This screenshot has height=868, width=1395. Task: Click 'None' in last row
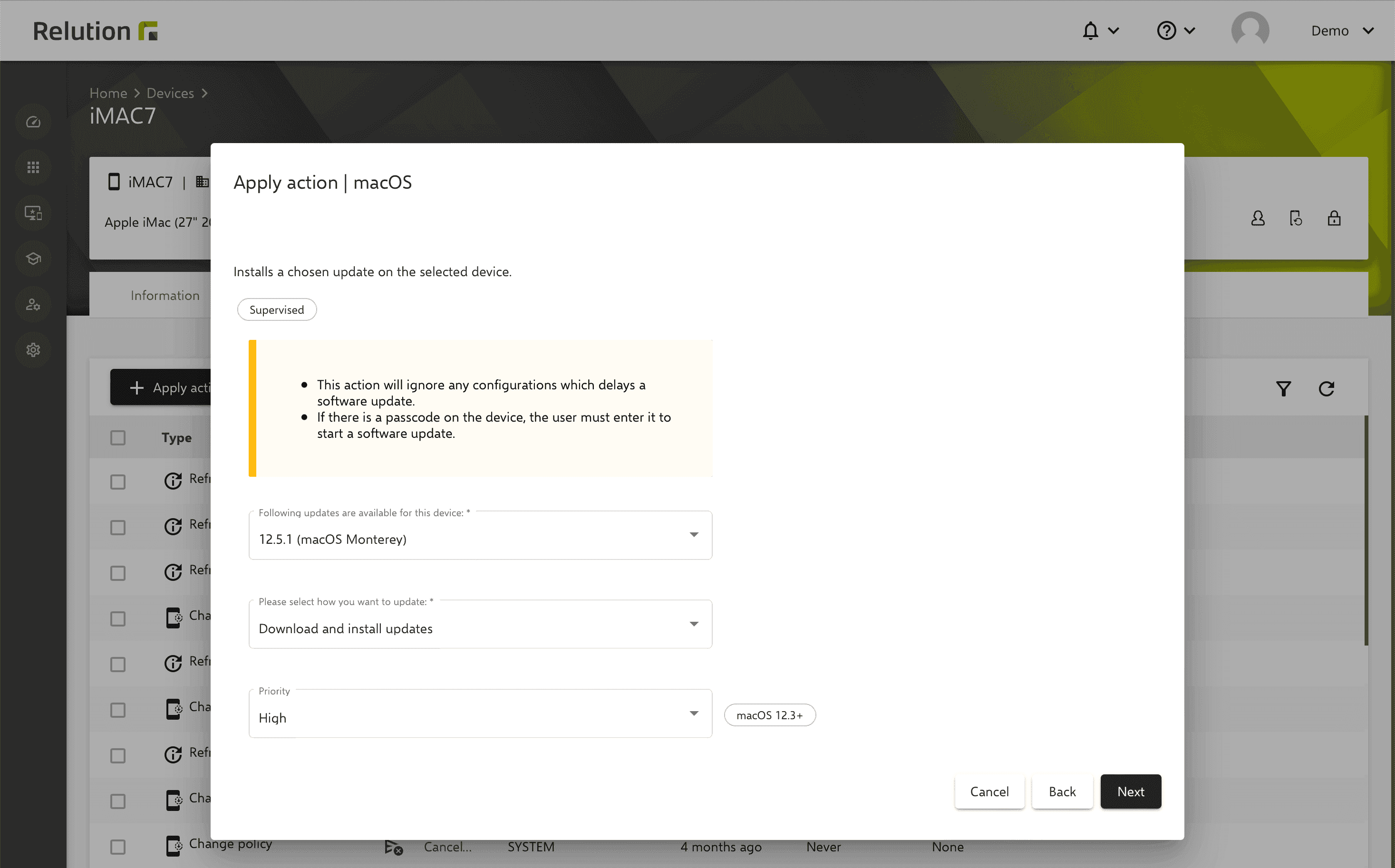[x=947, y=847]
